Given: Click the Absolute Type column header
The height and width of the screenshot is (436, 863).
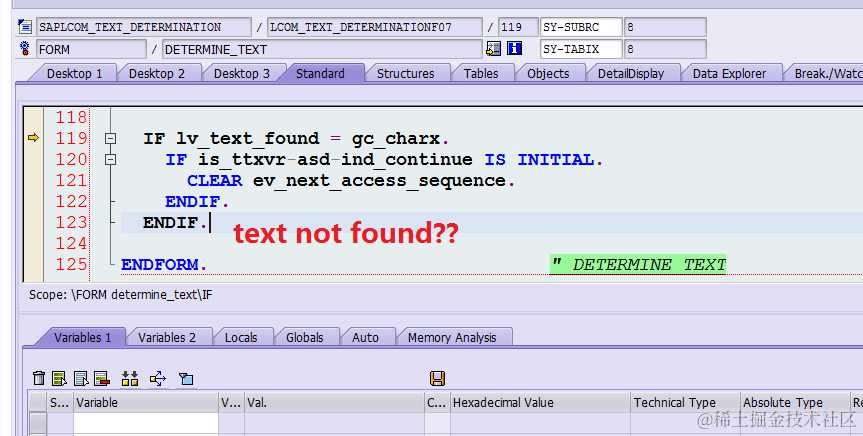Looking at the screenshot, I should 795,402.
